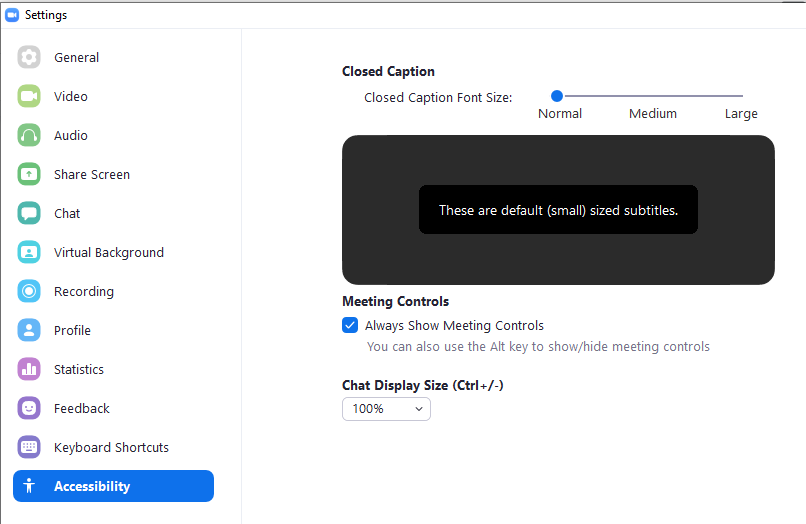Click the Keyboard Shortcuts icon
Image resolution: width=806 pixels, height=524 pixels.
29,447
